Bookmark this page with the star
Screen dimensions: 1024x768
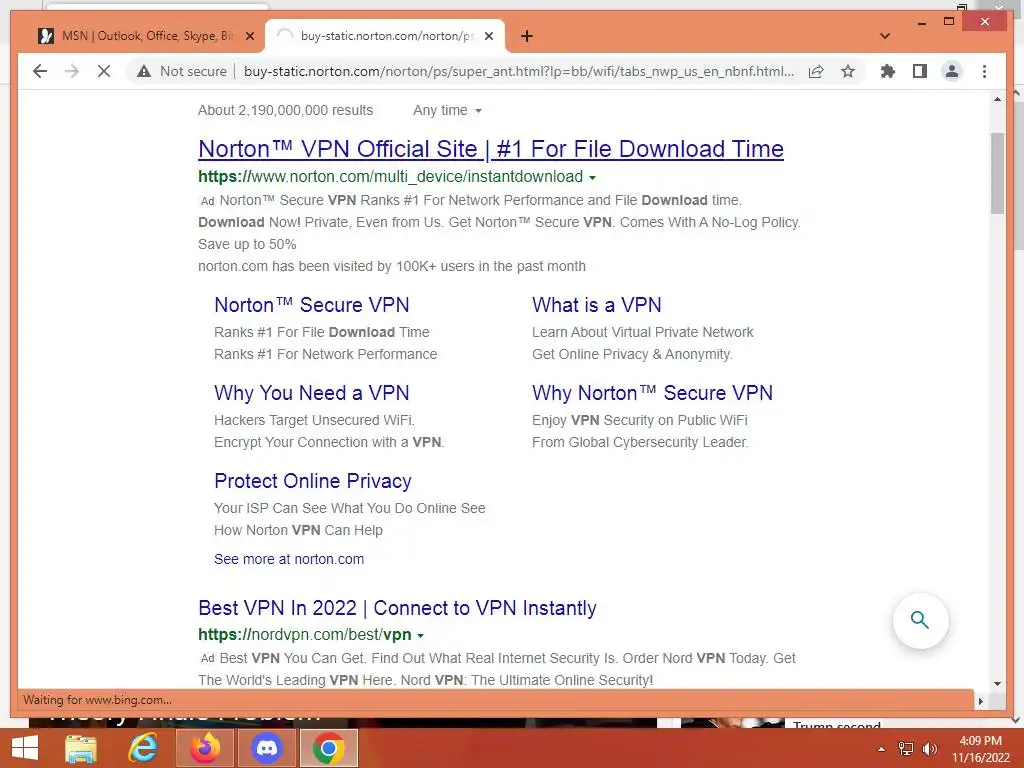(848, 71)
